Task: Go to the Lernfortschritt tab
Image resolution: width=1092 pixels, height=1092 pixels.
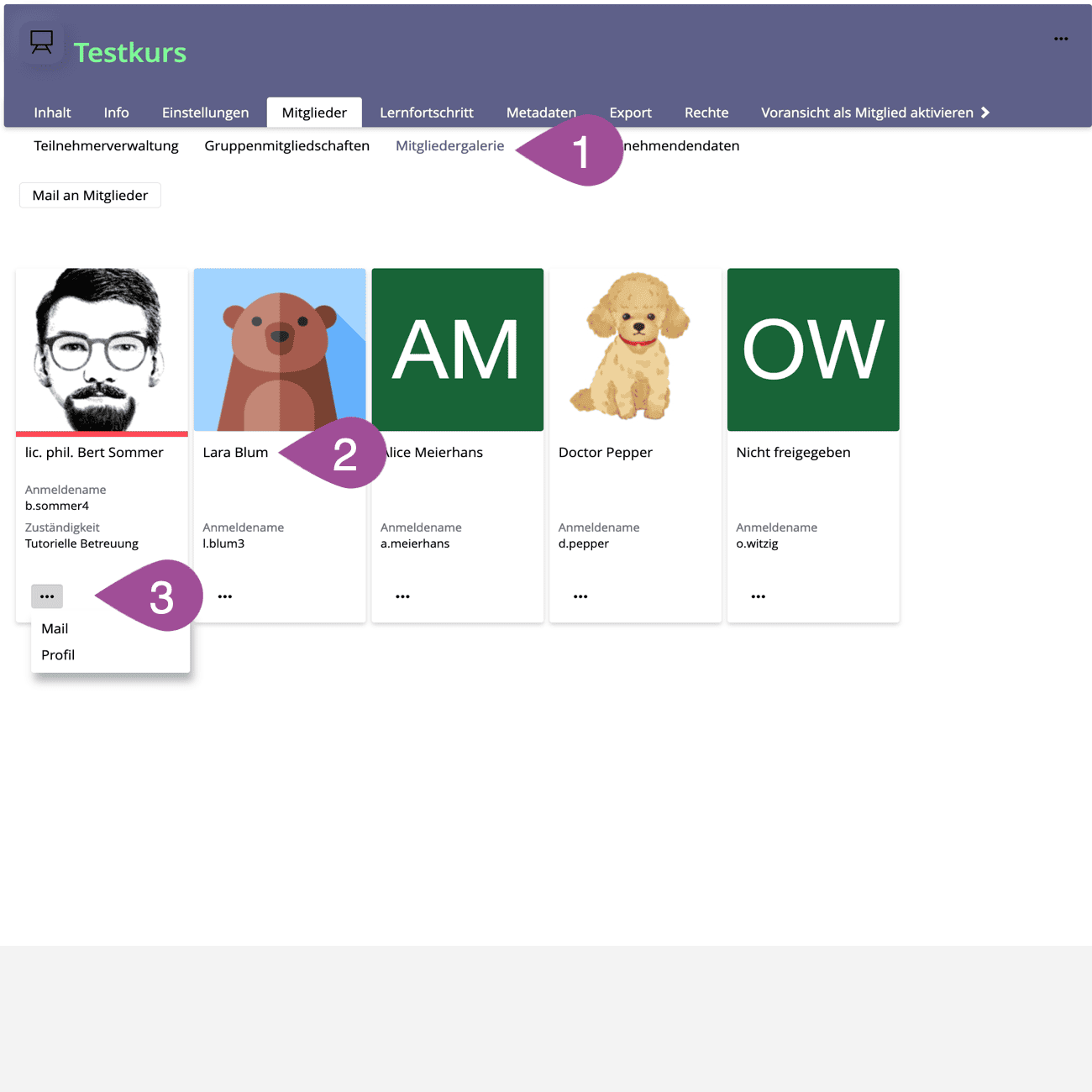Action: click(x=426, y=113)
